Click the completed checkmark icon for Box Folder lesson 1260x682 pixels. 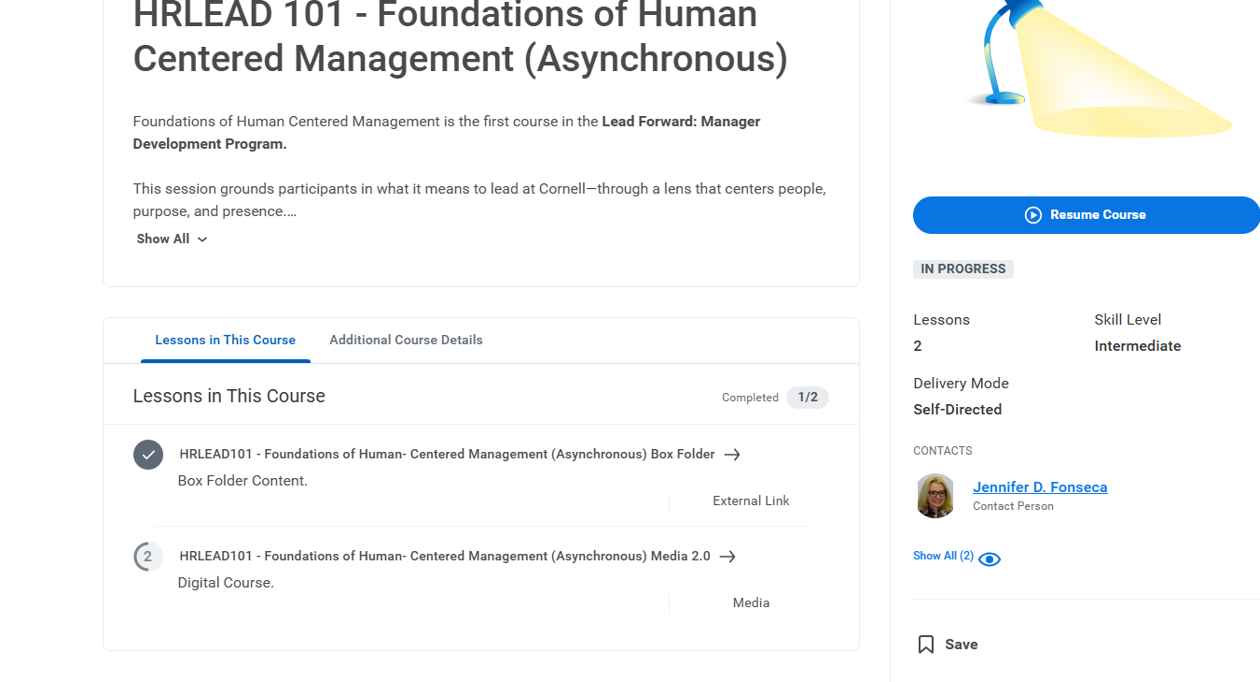pyautogui.click(x=148, y=455)
